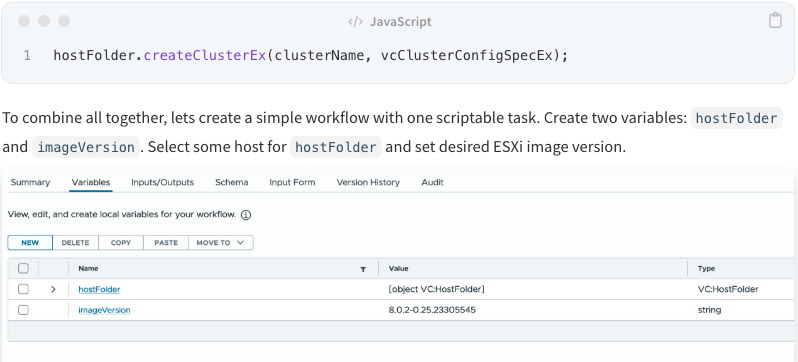Click the NEW variable button

coord(30,243)
